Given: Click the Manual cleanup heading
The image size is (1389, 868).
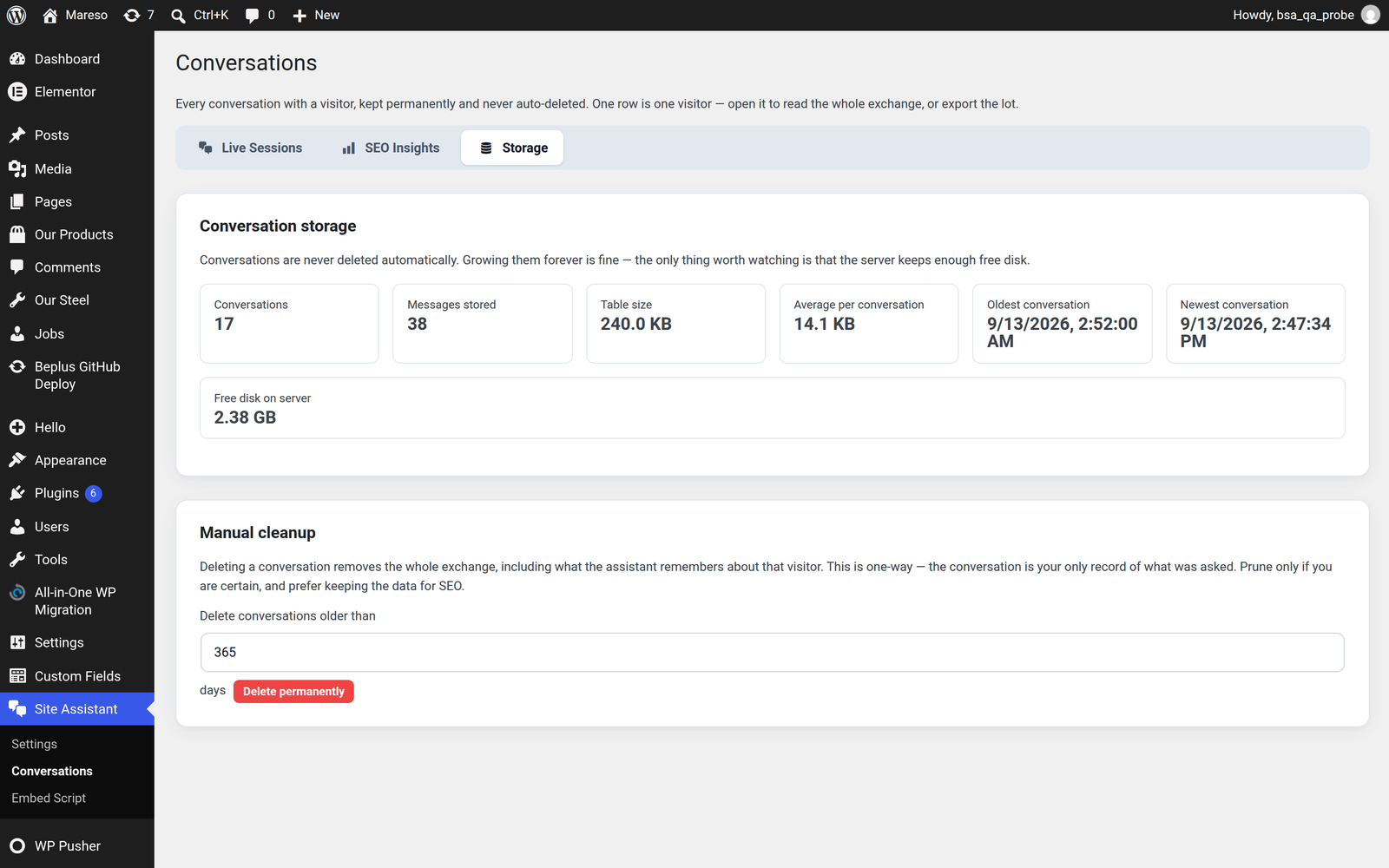Looking at the screenshot, I should coord(258,533).
